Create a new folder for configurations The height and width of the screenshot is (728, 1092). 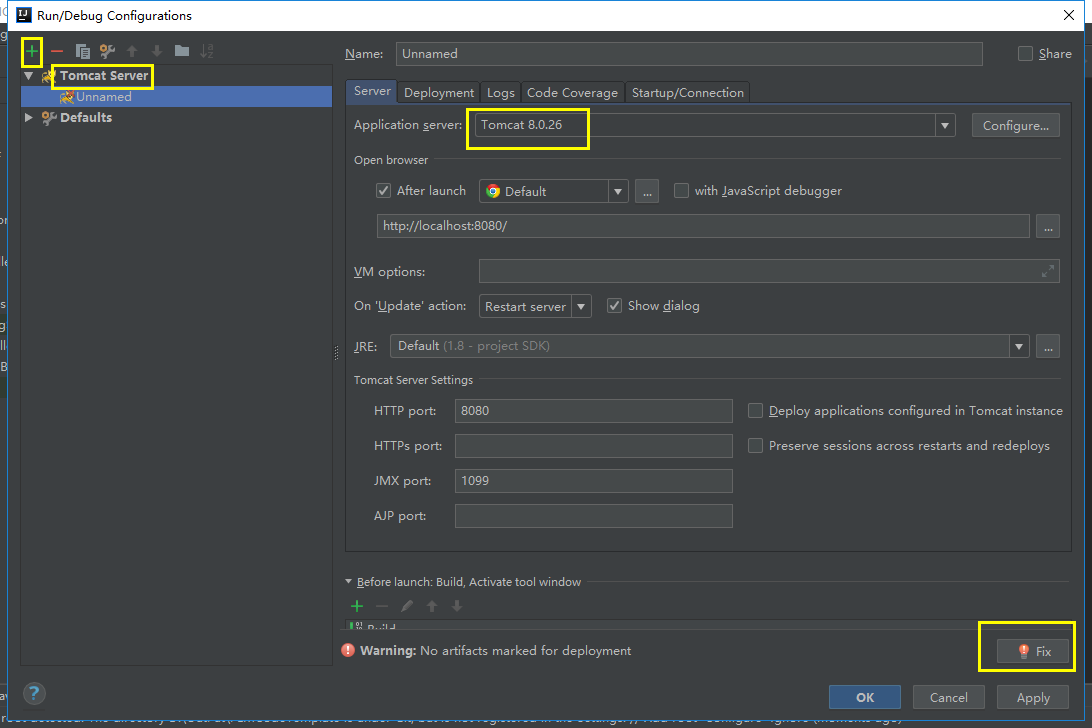(182, 51)
